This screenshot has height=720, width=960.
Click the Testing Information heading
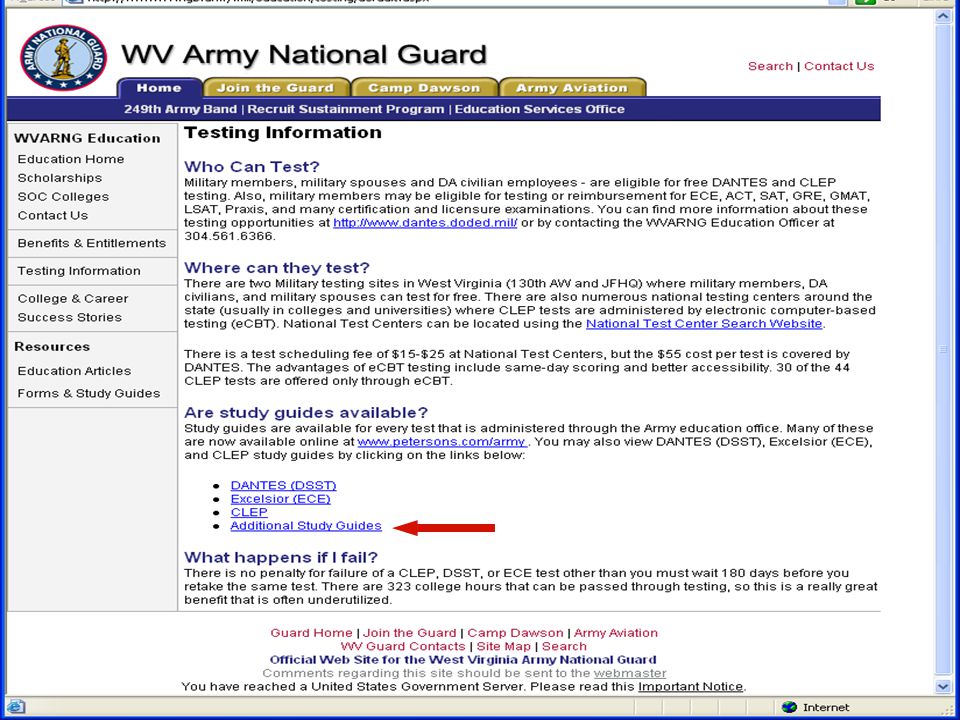point(283,133)
